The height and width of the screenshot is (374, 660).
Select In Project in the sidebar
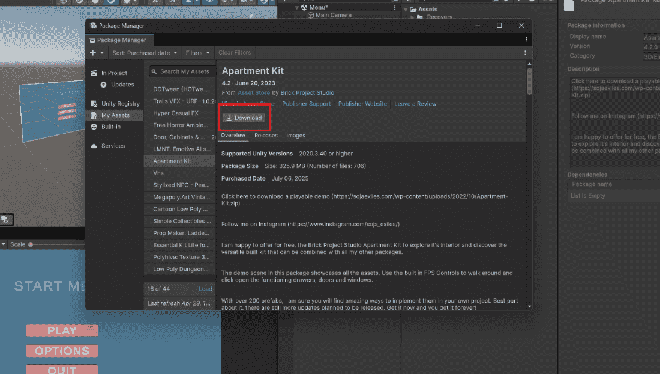[114, 73]
